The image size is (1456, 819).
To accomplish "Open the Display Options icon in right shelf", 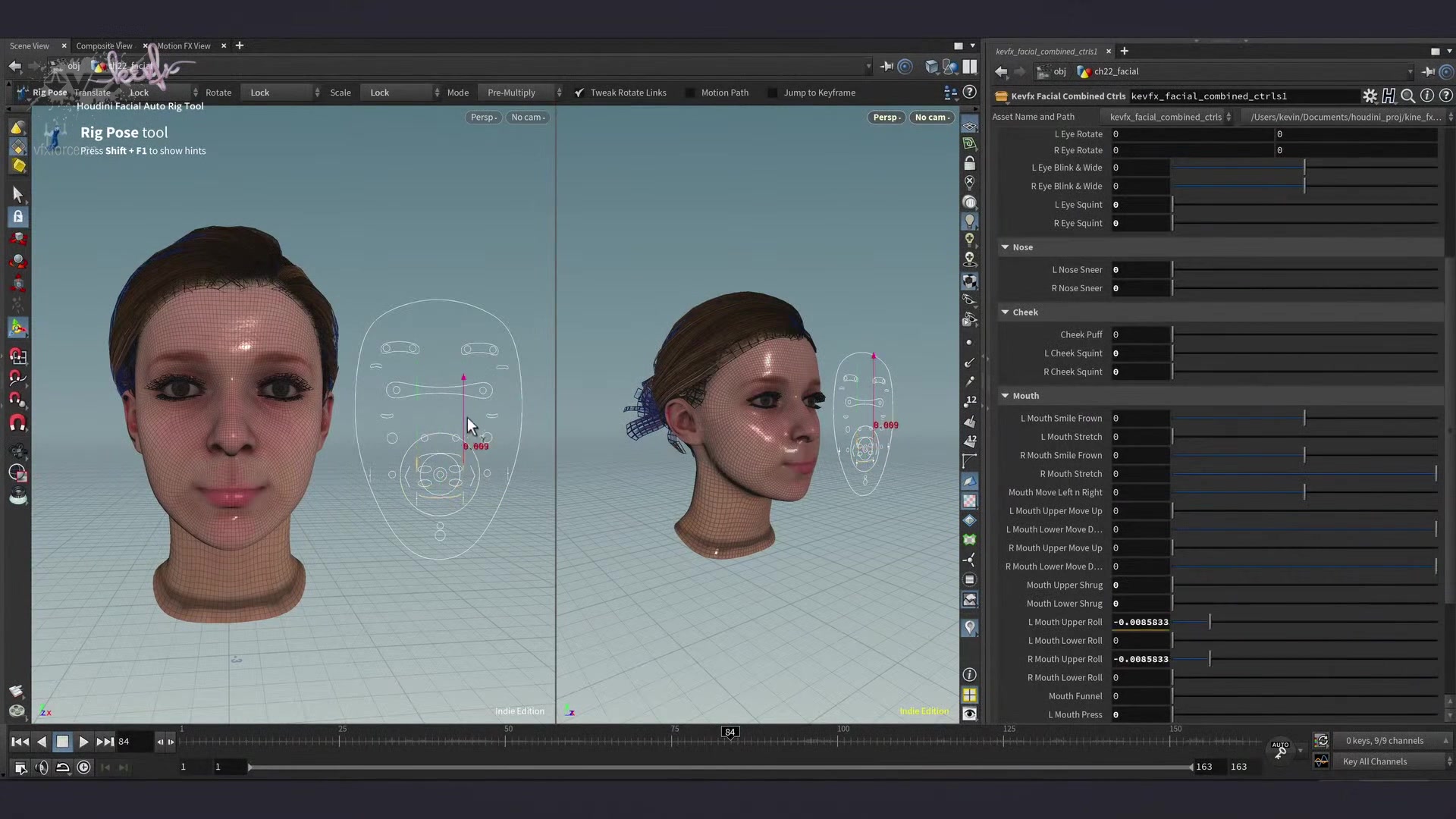I will tap(970, 713).
